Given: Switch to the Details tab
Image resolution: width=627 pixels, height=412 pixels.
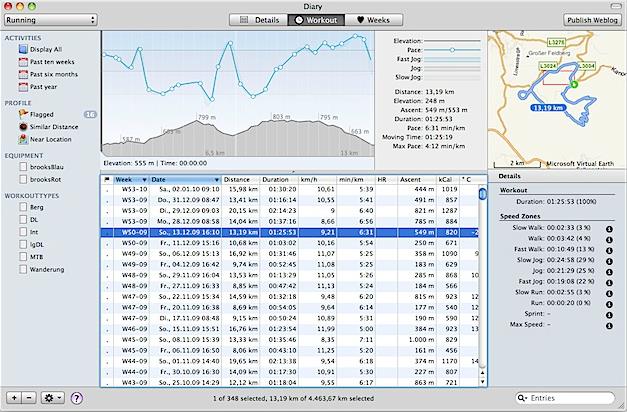Looking at the screenshot, I should coord(259,20).
